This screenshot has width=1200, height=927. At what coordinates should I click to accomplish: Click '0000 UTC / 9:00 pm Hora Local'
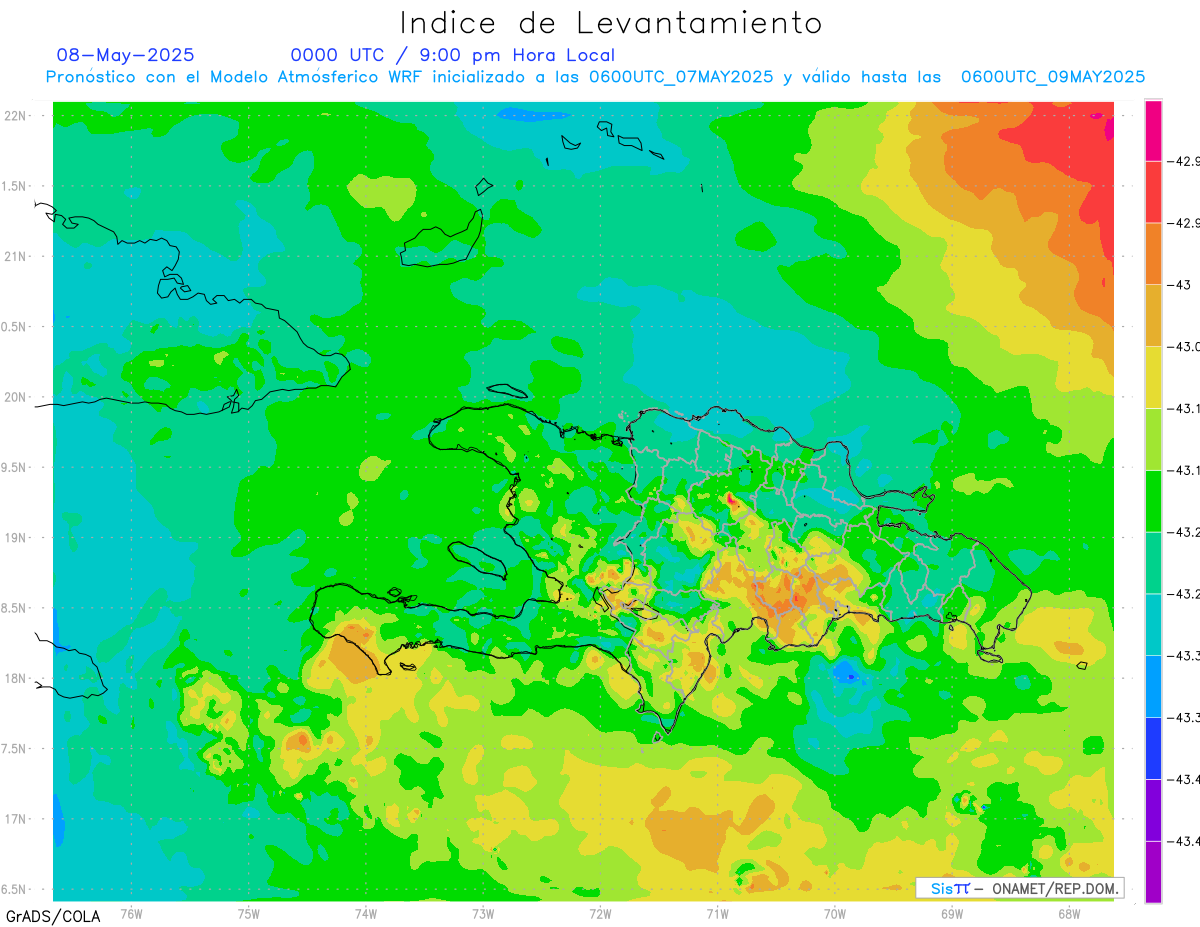point(453,55)
